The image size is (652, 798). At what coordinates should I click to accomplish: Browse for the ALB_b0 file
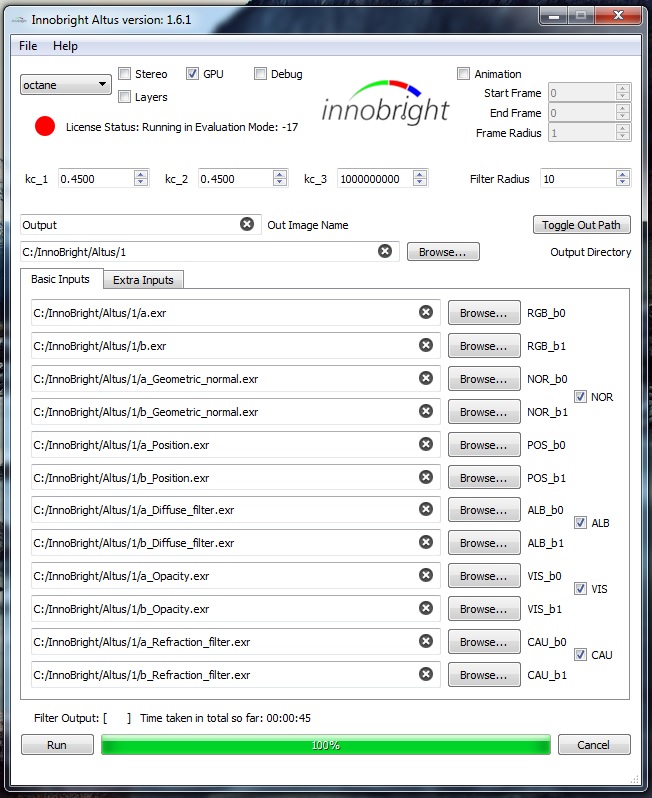484,509
